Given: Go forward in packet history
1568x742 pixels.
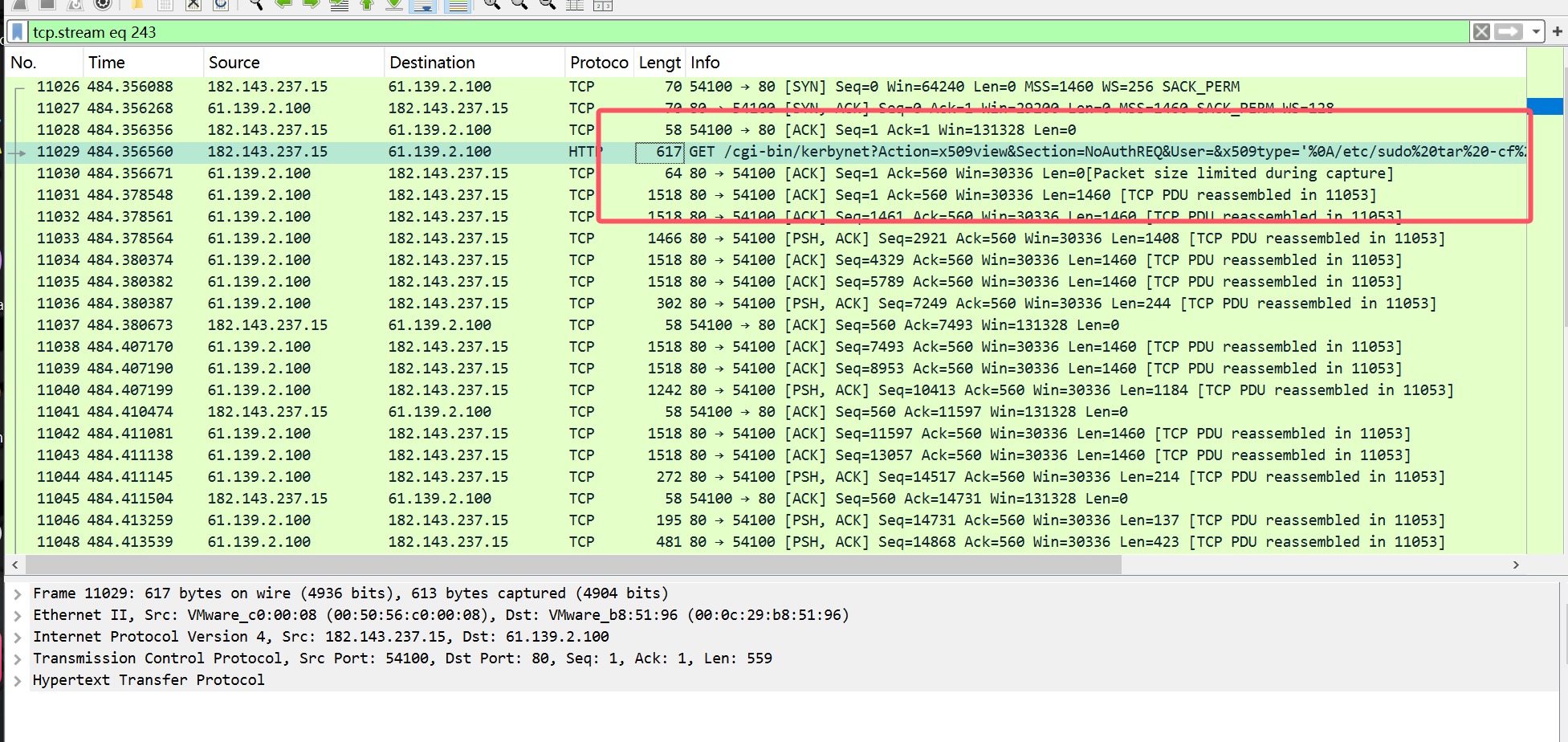Looking at the screenshot, I should point(311,5).
